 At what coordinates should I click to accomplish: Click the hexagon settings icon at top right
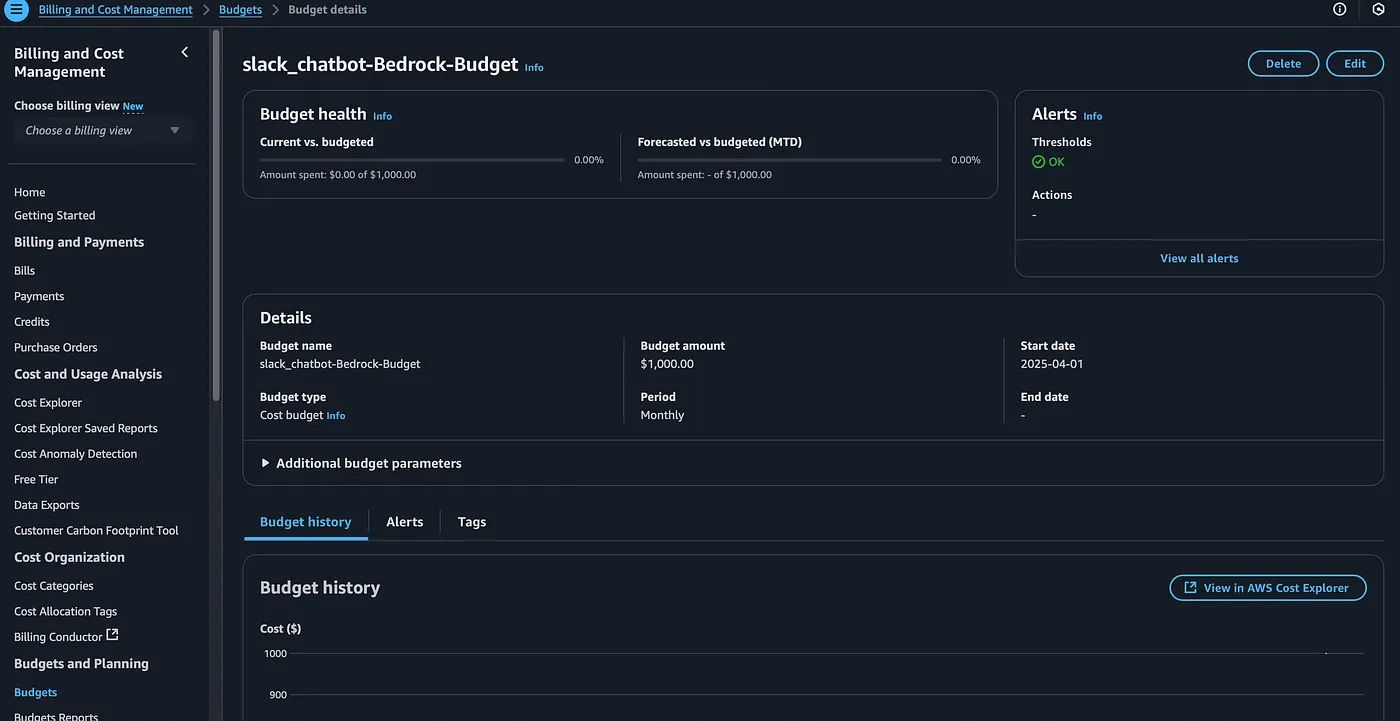[1379, 9]
